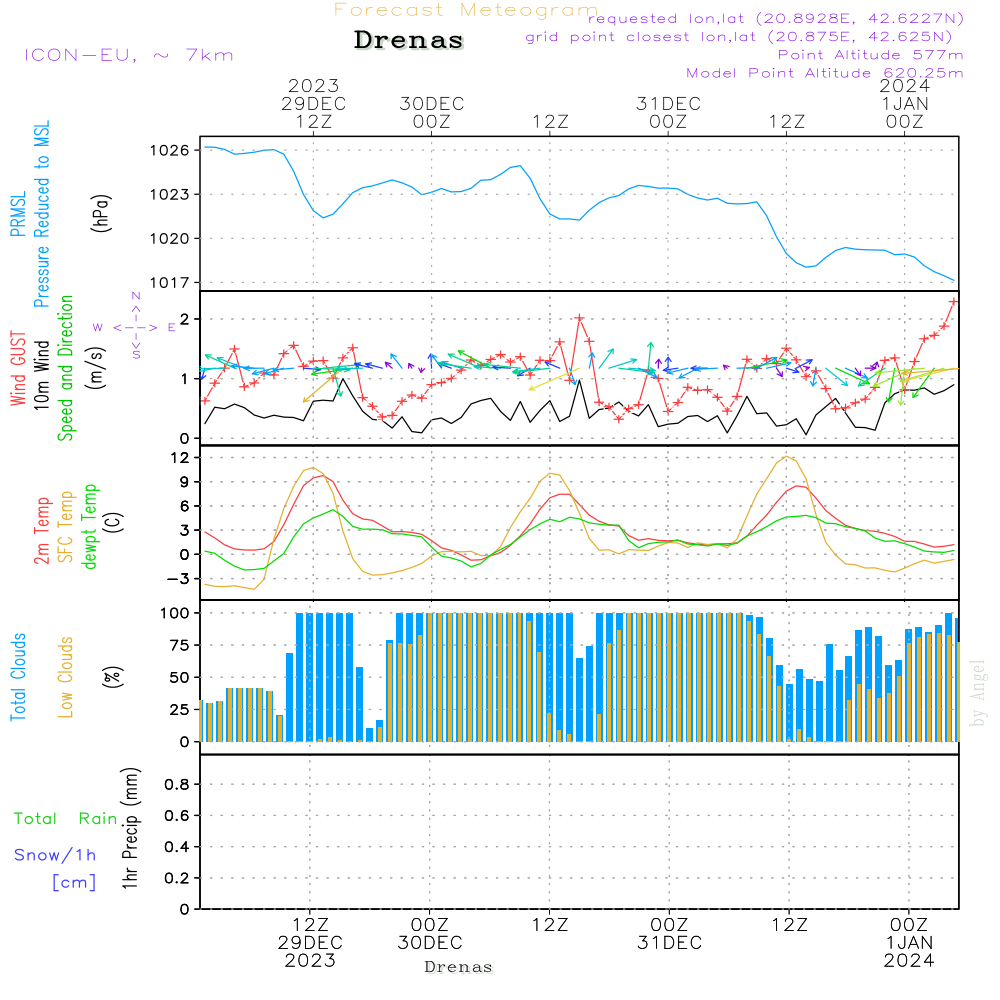
Task: Click the "Model Point Altitude 620.25m" line
Action: [x=825, y=73]
